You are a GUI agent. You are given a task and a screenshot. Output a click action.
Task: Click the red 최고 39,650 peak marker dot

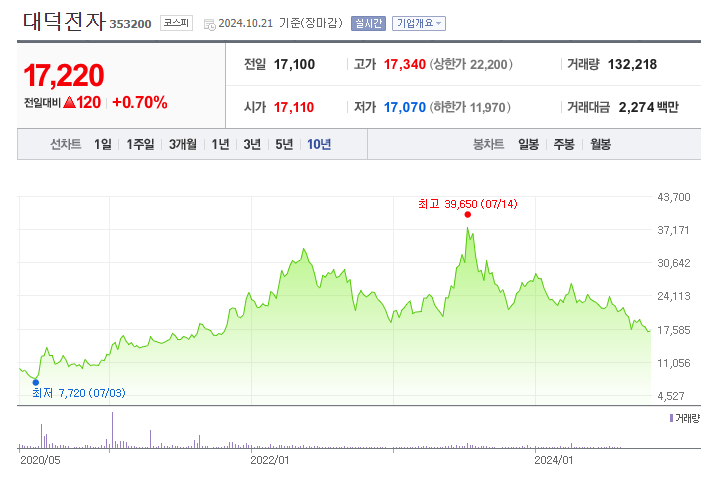(468, 215)
